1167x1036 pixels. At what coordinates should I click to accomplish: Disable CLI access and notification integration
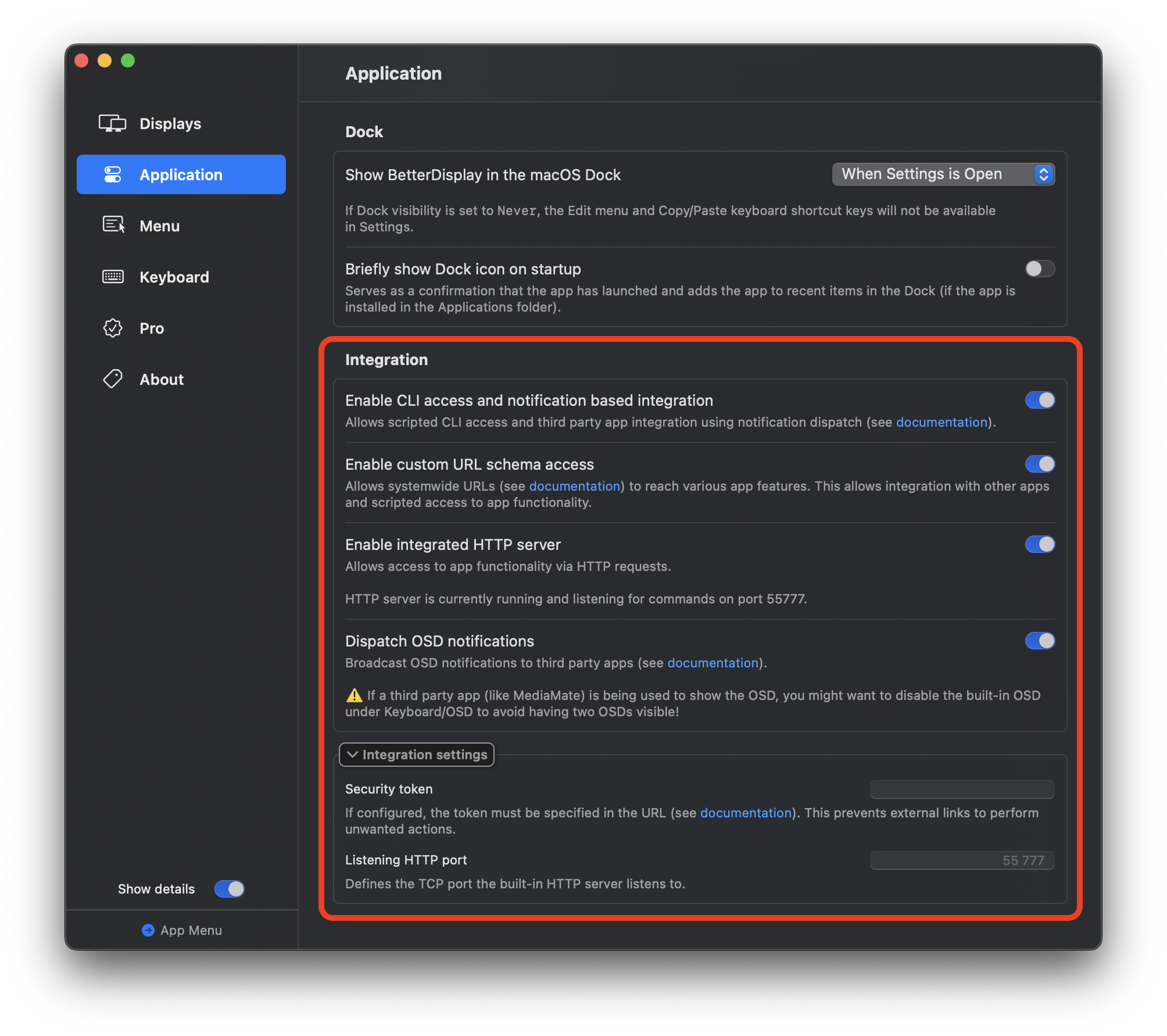pos(1039,400)
